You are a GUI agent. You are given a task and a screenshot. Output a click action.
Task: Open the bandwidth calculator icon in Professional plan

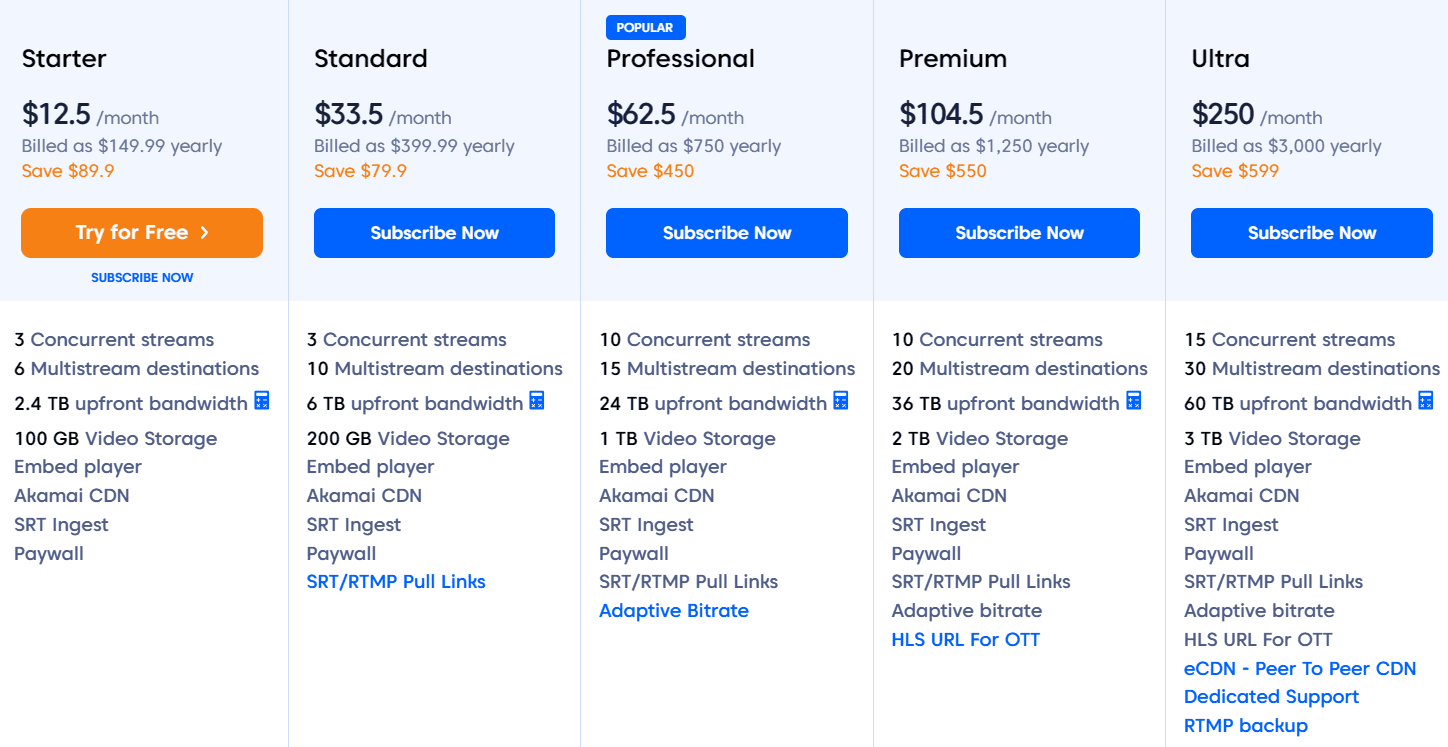coord(841,402)
